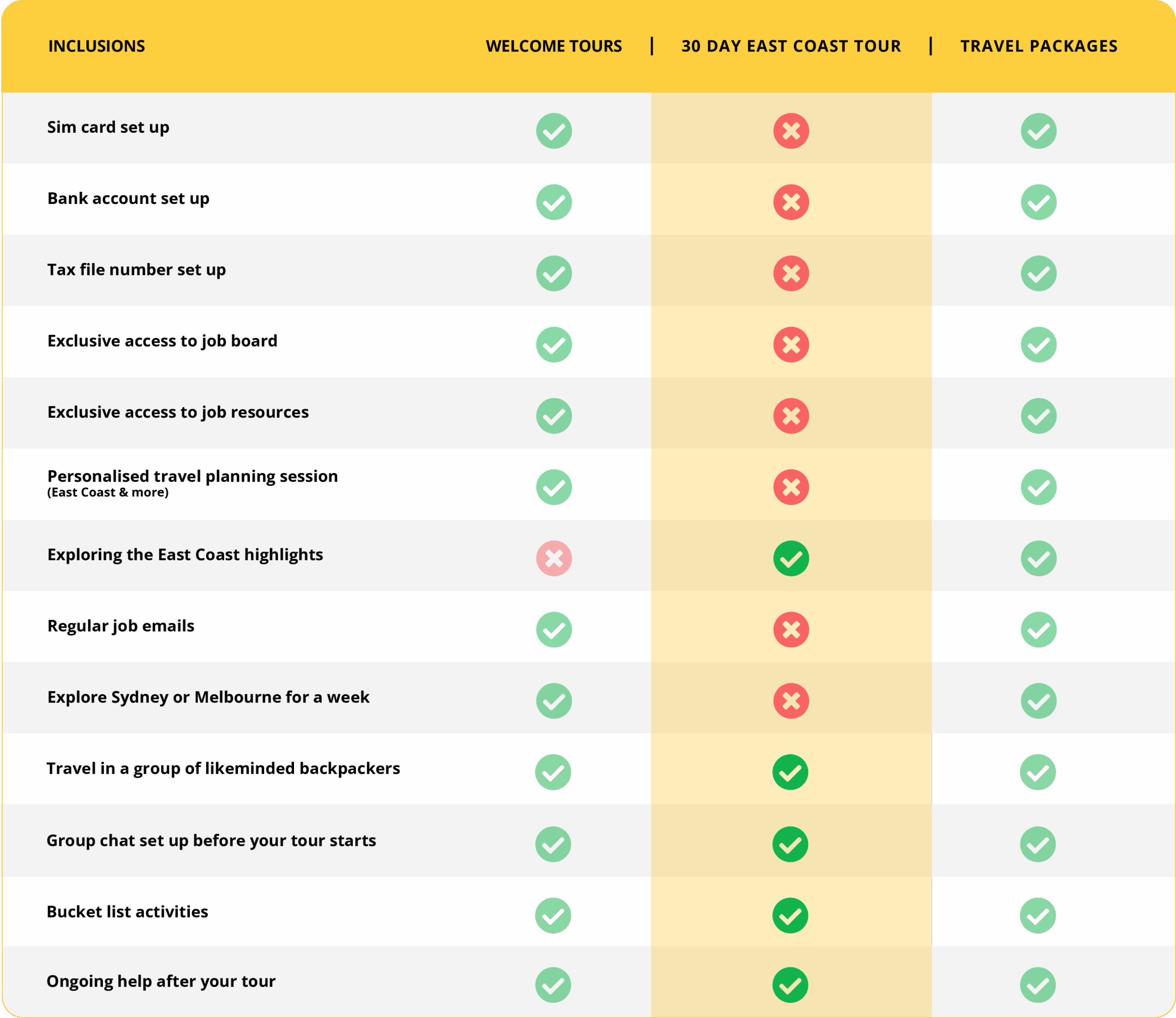Click Travel Packages checkmark for Bucket list activities

coord(1038,915)
